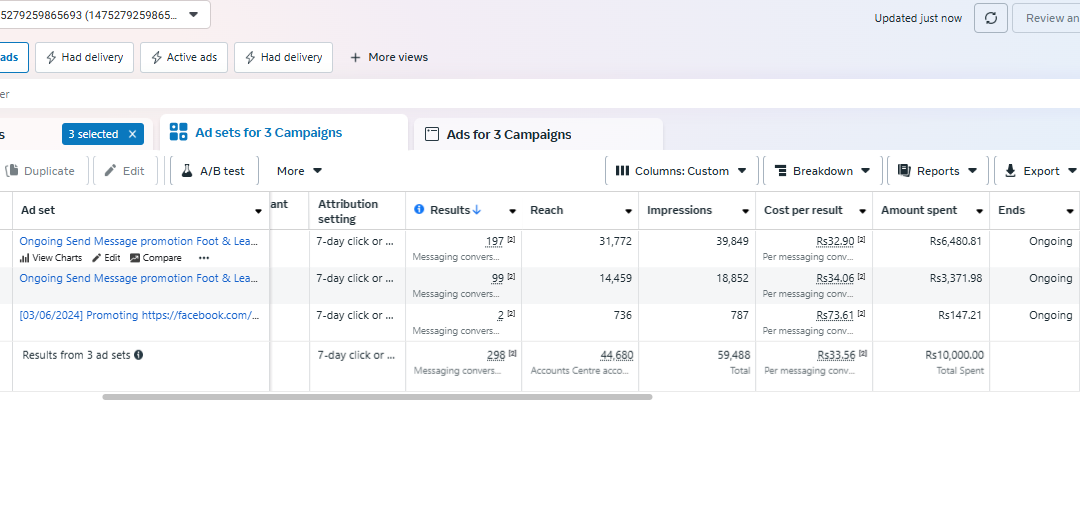Open the [03/06/2024] Promoting ad set link
Viewport: 1080px width, 509px height.
[x=139, y=315]
